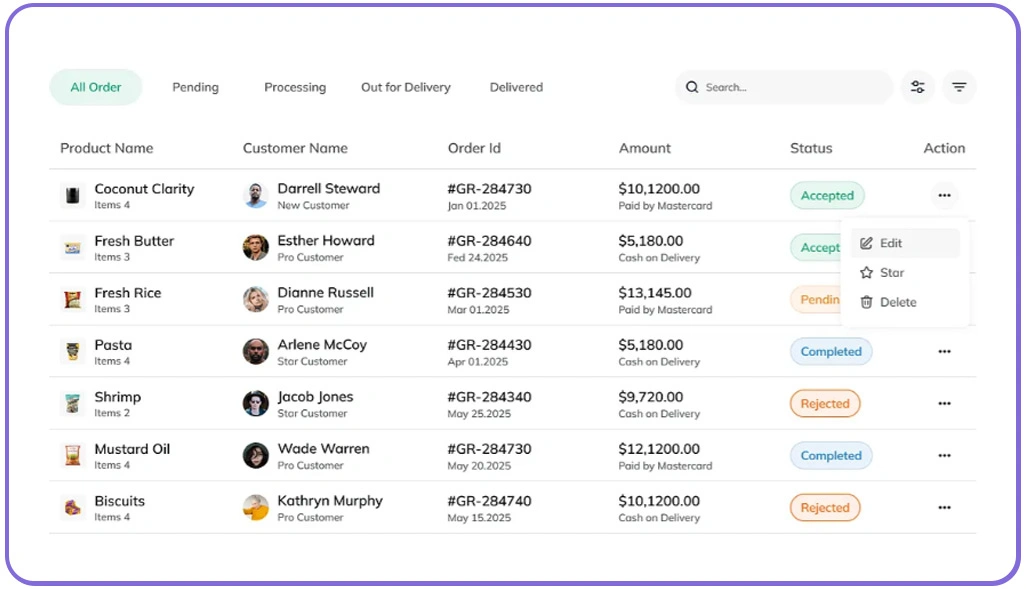Open three-dot actions for Mustard Oil row

click(x=944, y=455)
